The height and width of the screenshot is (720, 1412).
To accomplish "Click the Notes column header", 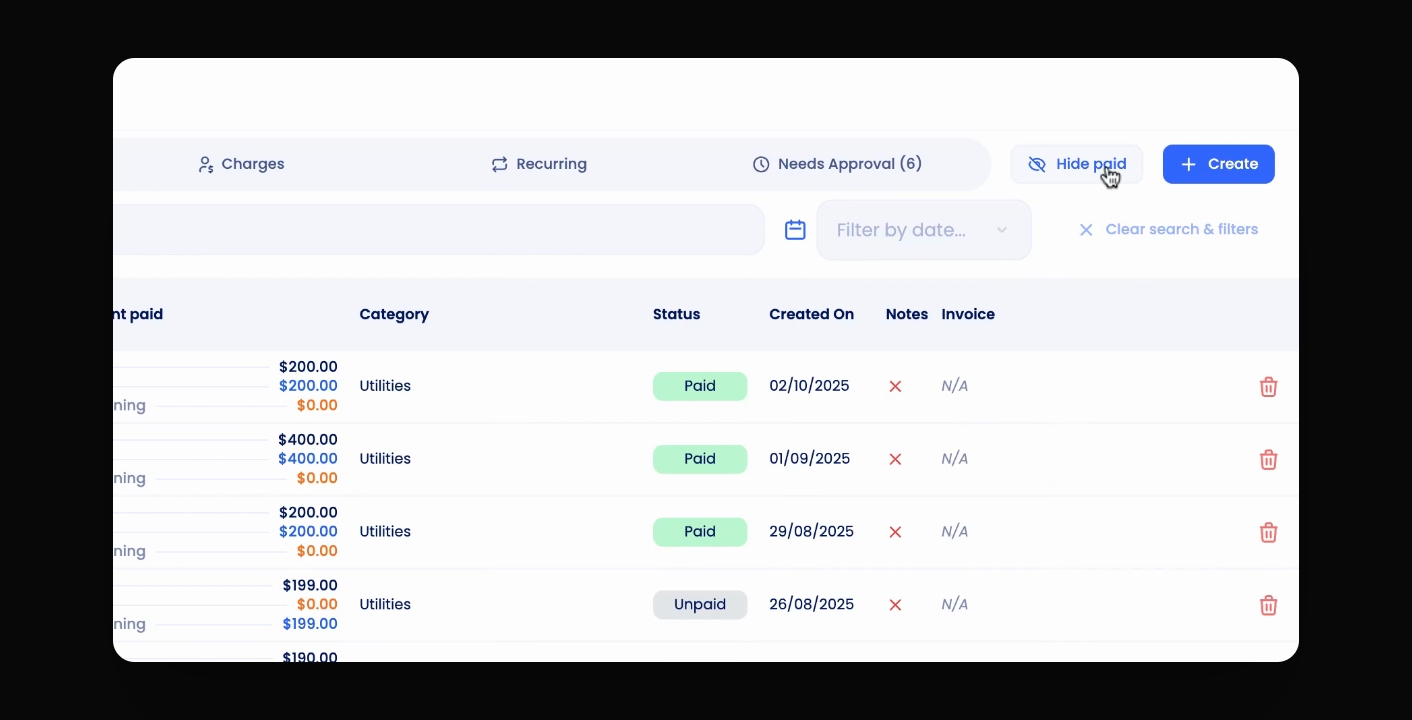I will pos(907,314).
